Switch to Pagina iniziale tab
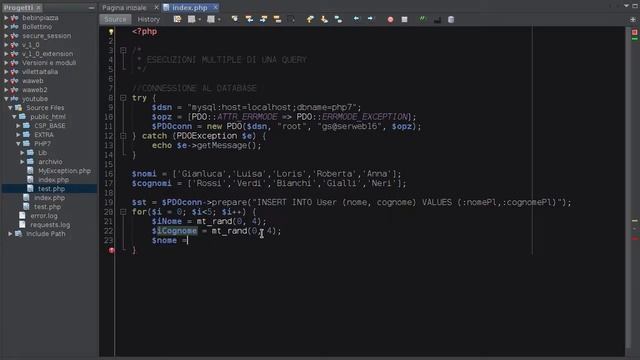This screenshot has height=360, width=640. pyautogui.click(x=124, y=8)
